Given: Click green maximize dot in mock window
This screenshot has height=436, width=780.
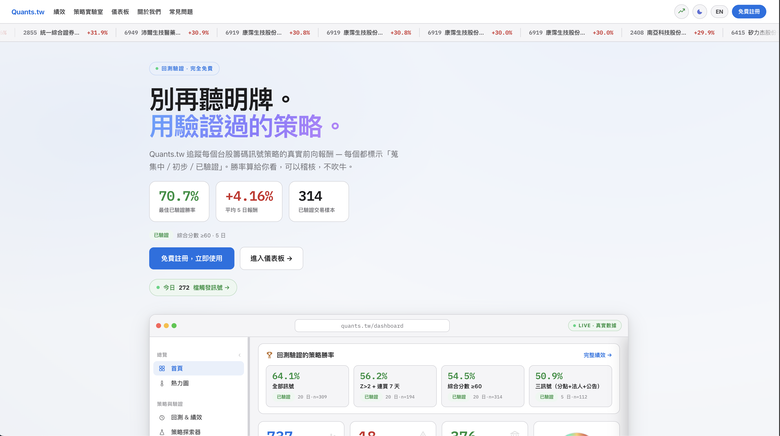Looking at the screenshot, I should click(x=174, y=326).
